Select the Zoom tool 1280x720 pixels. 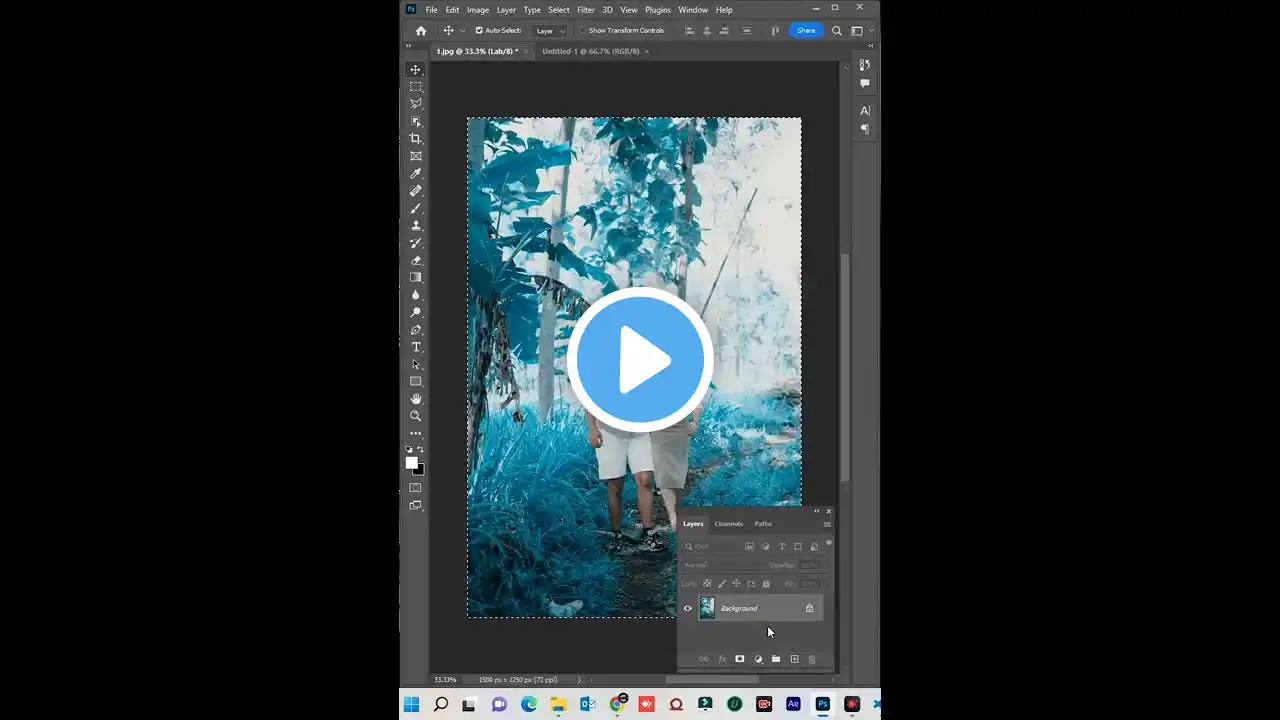[x=416, y=415]
